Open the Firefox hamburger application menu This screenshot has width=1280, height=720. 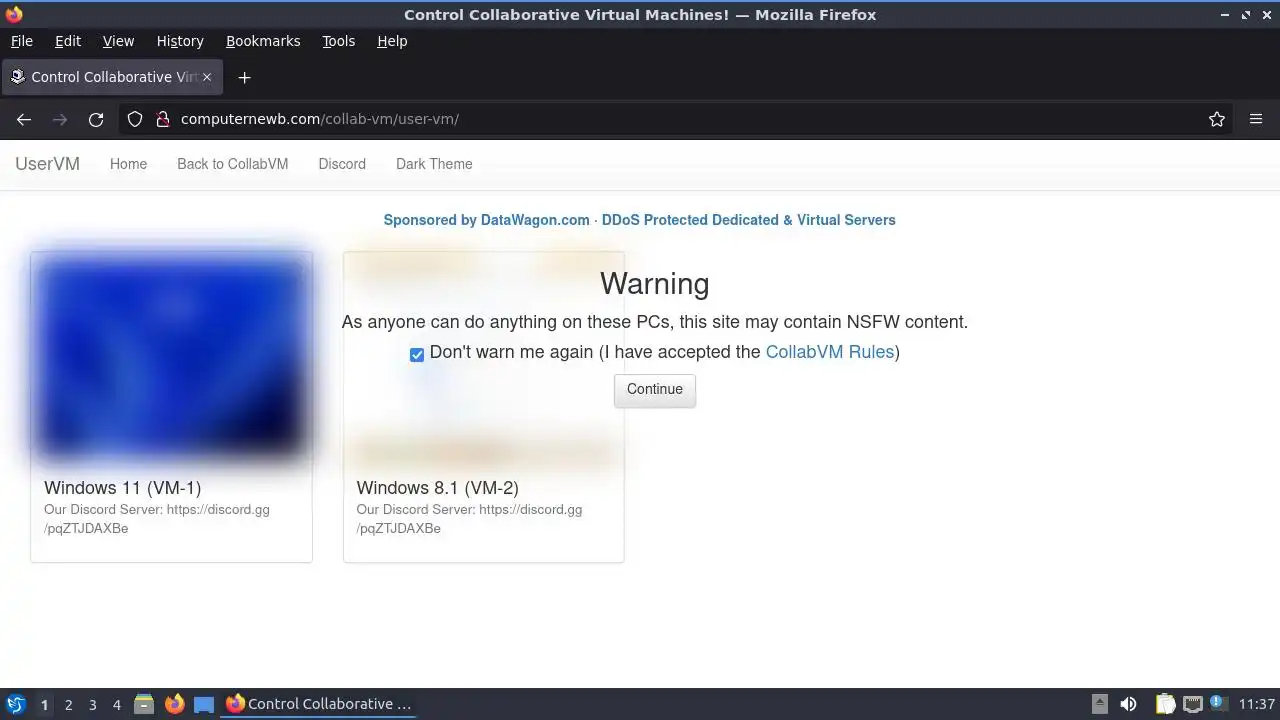(x=1256, y=119)
